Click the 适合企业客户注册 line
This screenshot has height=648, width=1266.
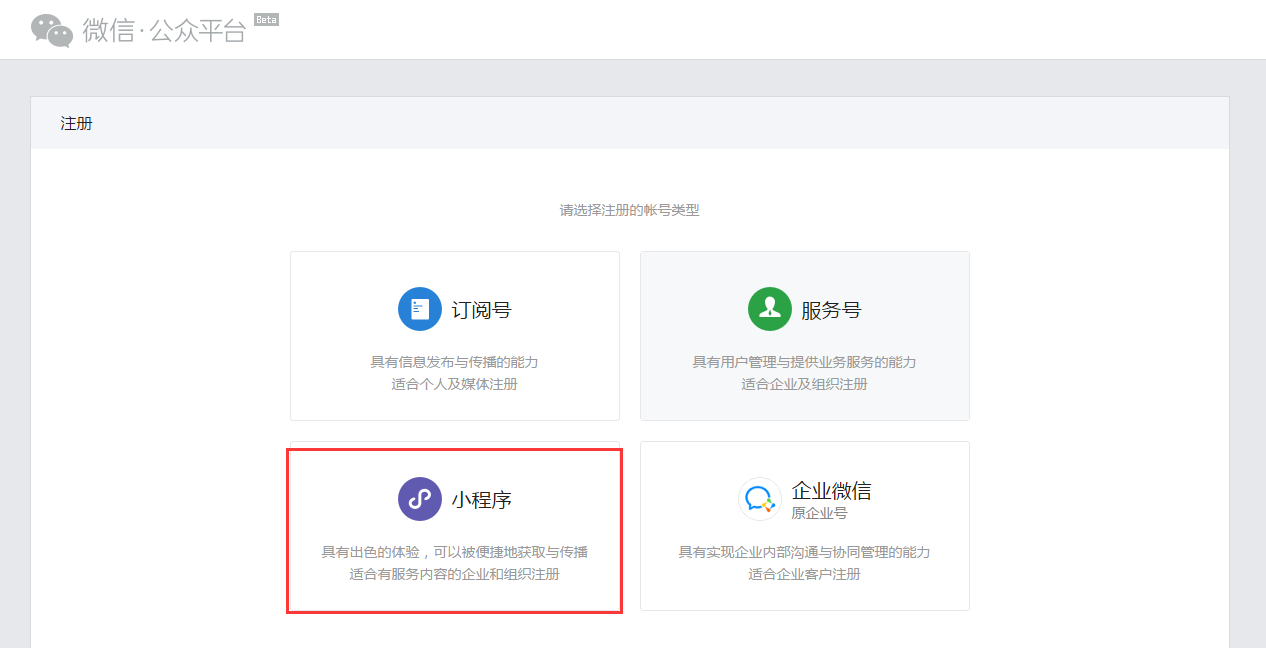click(x=804, y=574)
